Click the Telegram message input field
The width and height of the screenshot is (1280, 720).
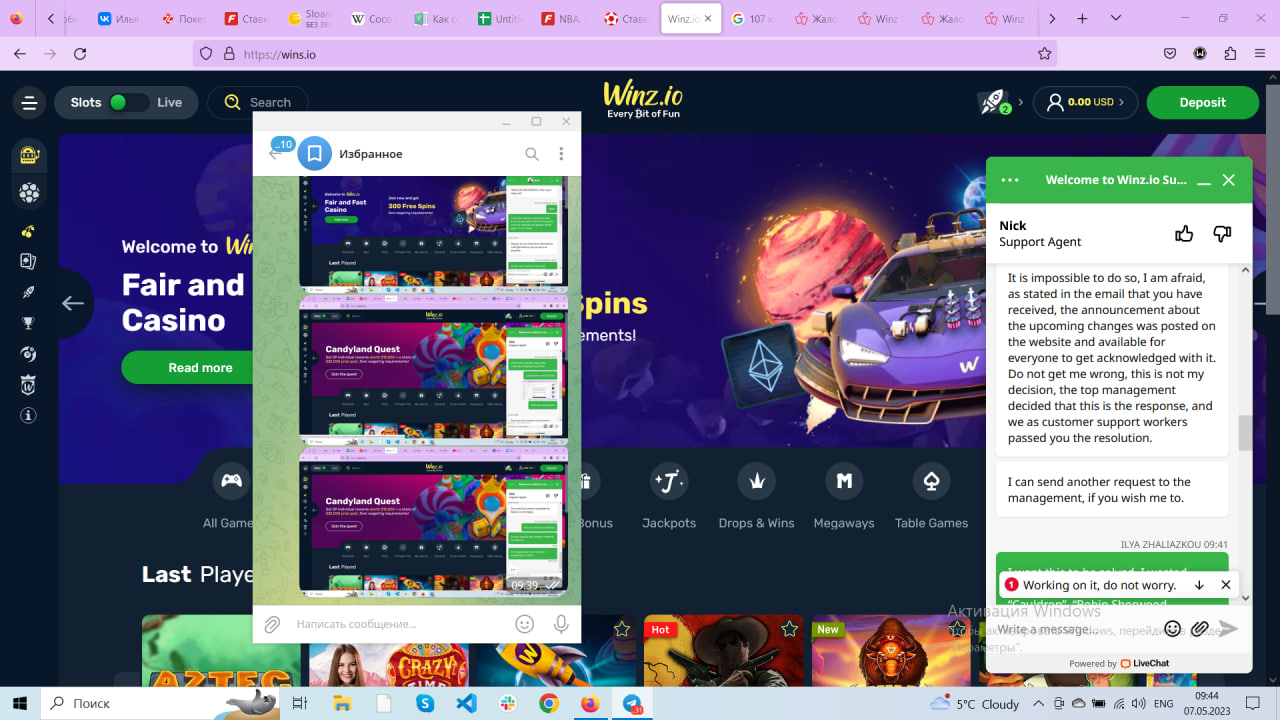click(400, 624)
